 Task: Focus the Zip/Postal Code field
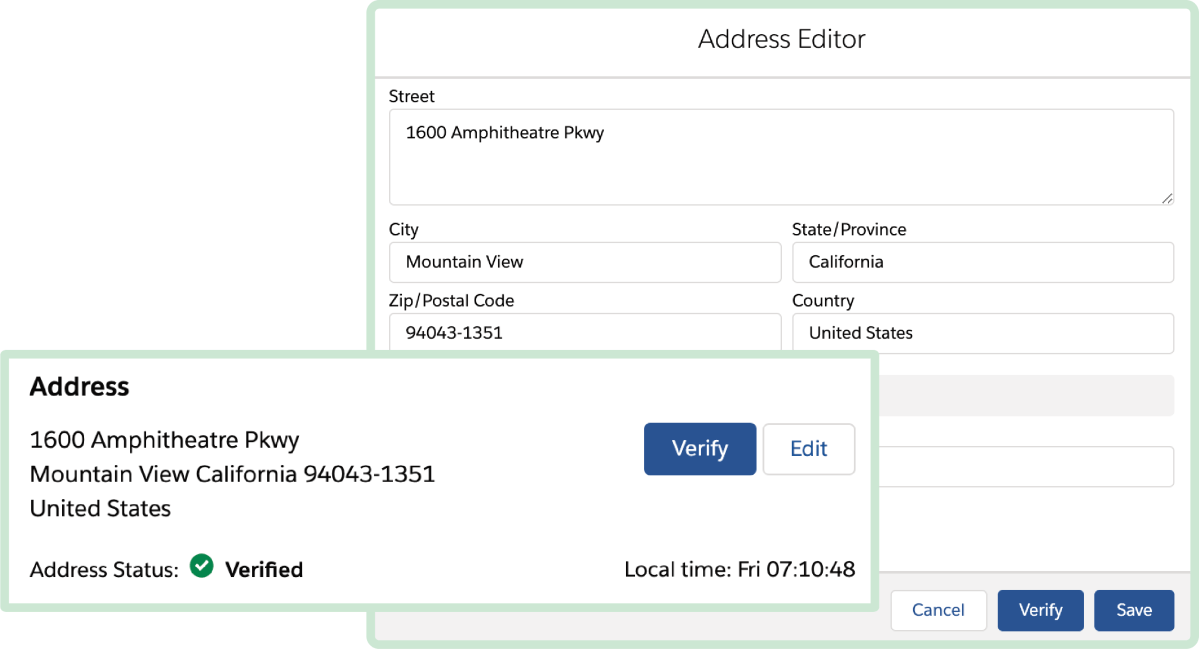(585, 333)
